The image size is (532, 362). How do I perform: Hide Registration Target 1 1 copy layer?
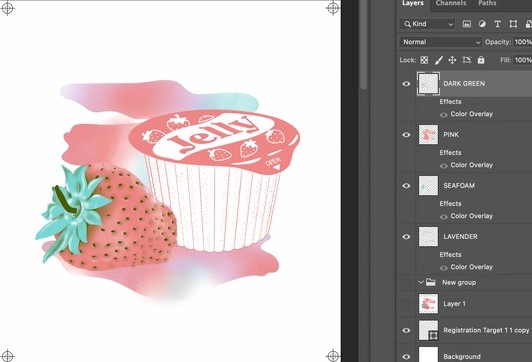[x=406, y=330]
